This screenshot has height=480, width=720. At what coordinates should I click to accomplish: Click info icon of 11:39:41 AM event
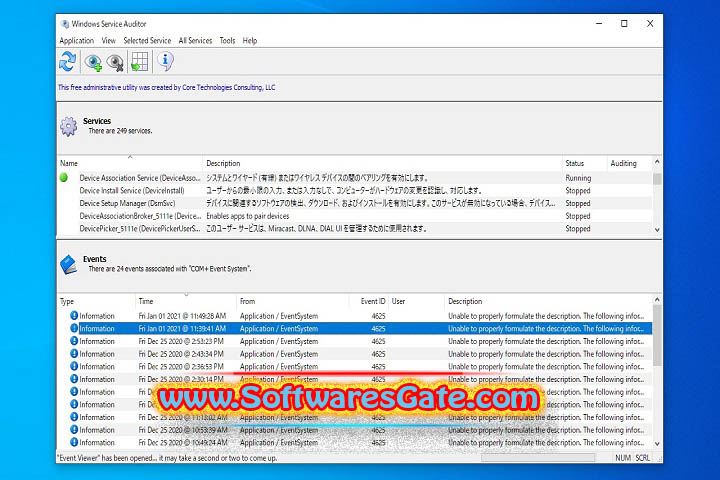(74, 328)
